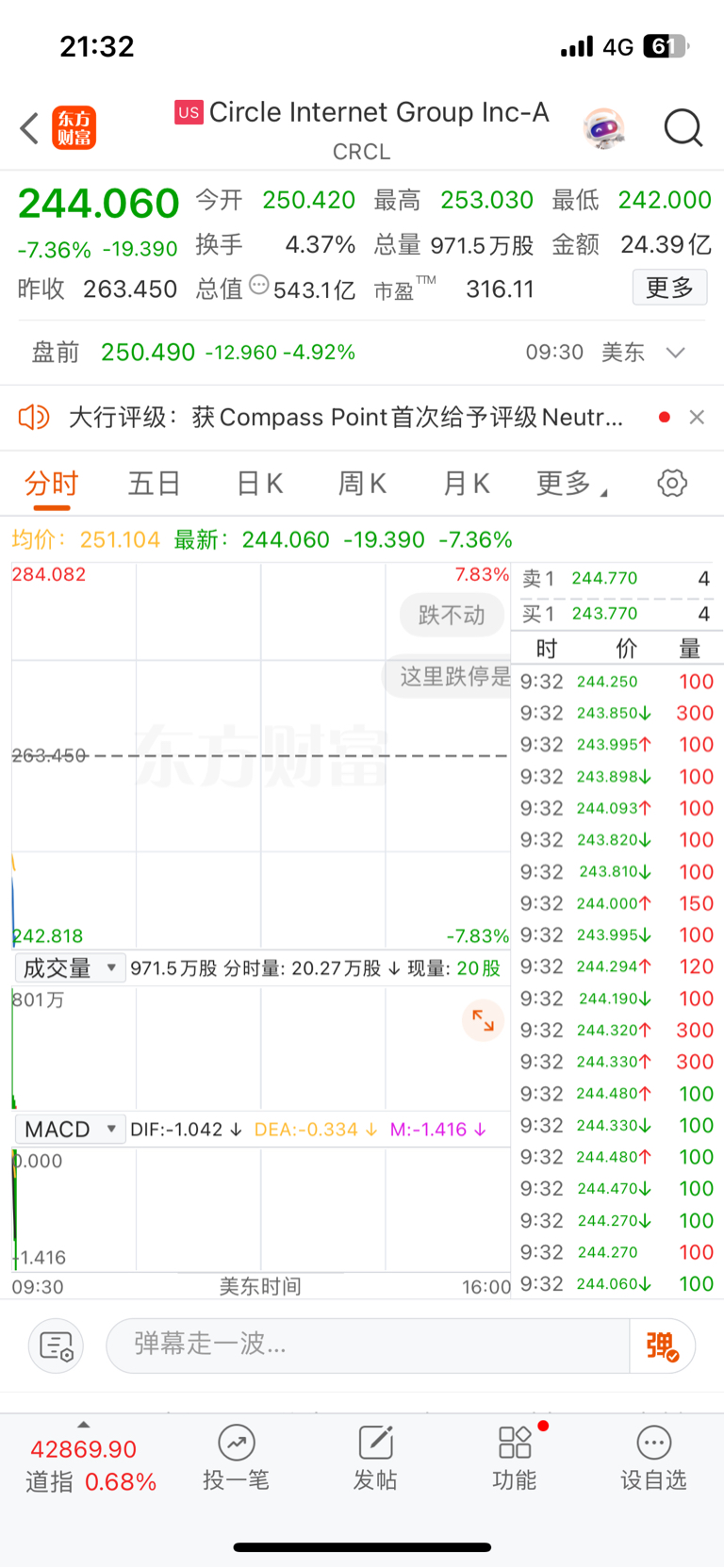Tap the intraday price chart area
The height and width of the screenshot is (1568, 724).
coord(261,755)
